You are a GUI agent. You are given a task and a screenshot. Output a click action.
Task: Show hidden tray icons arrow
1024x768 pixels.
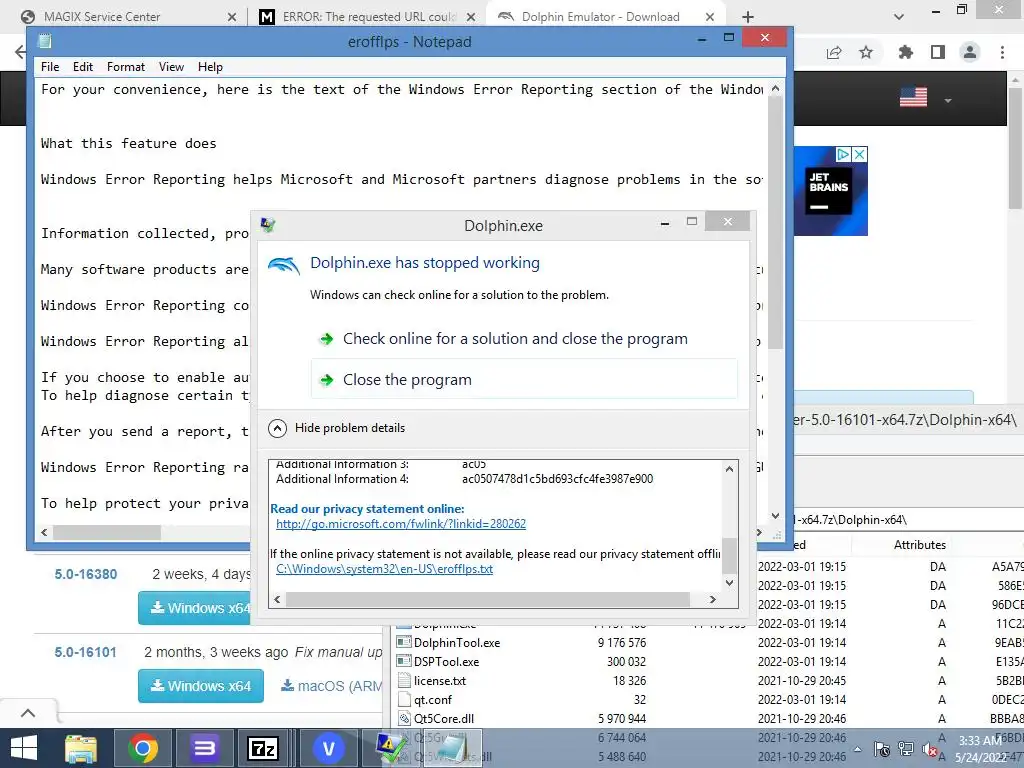(x=857, y=749)
